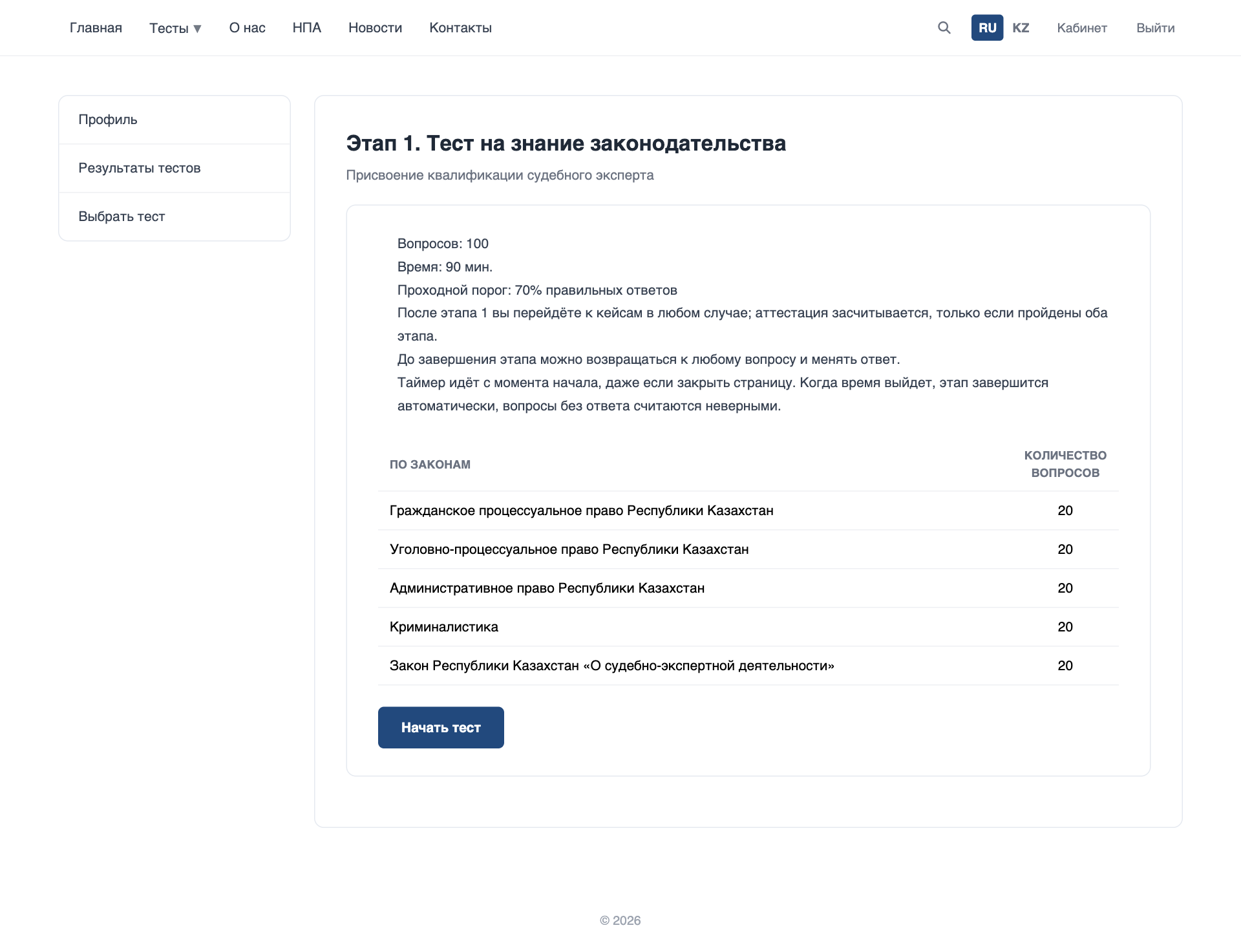Open the НПА section
The height and width of the screenshot is (952, 1241).
307,28
